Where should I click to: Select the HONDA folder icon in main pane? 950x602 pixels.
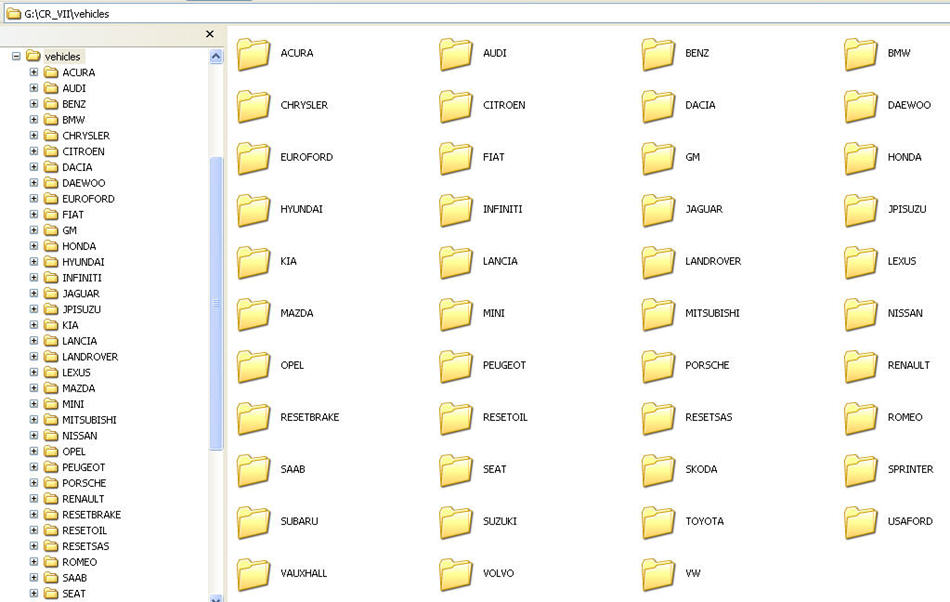point(860,159)
